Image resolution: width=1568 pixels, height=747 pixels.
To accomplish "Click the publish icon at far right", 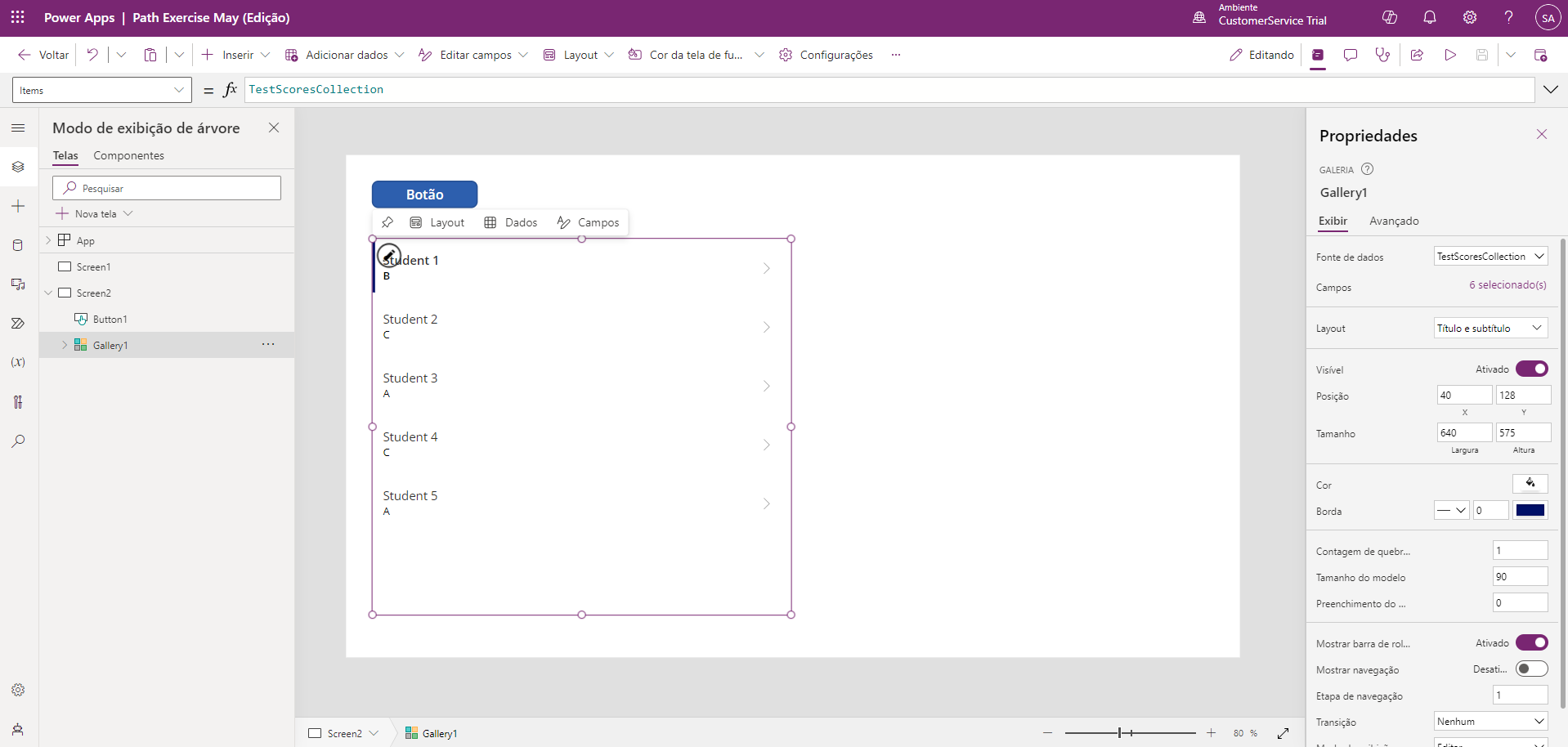I will click(1540, 55).
